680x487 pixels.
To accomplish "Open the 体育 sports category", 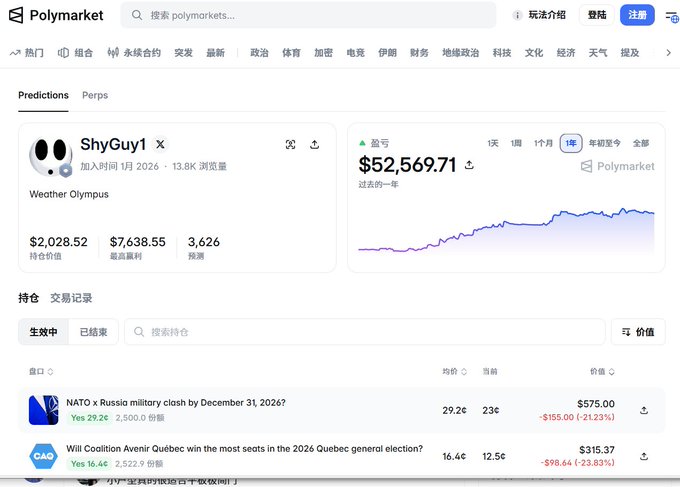I will (291, 53).
